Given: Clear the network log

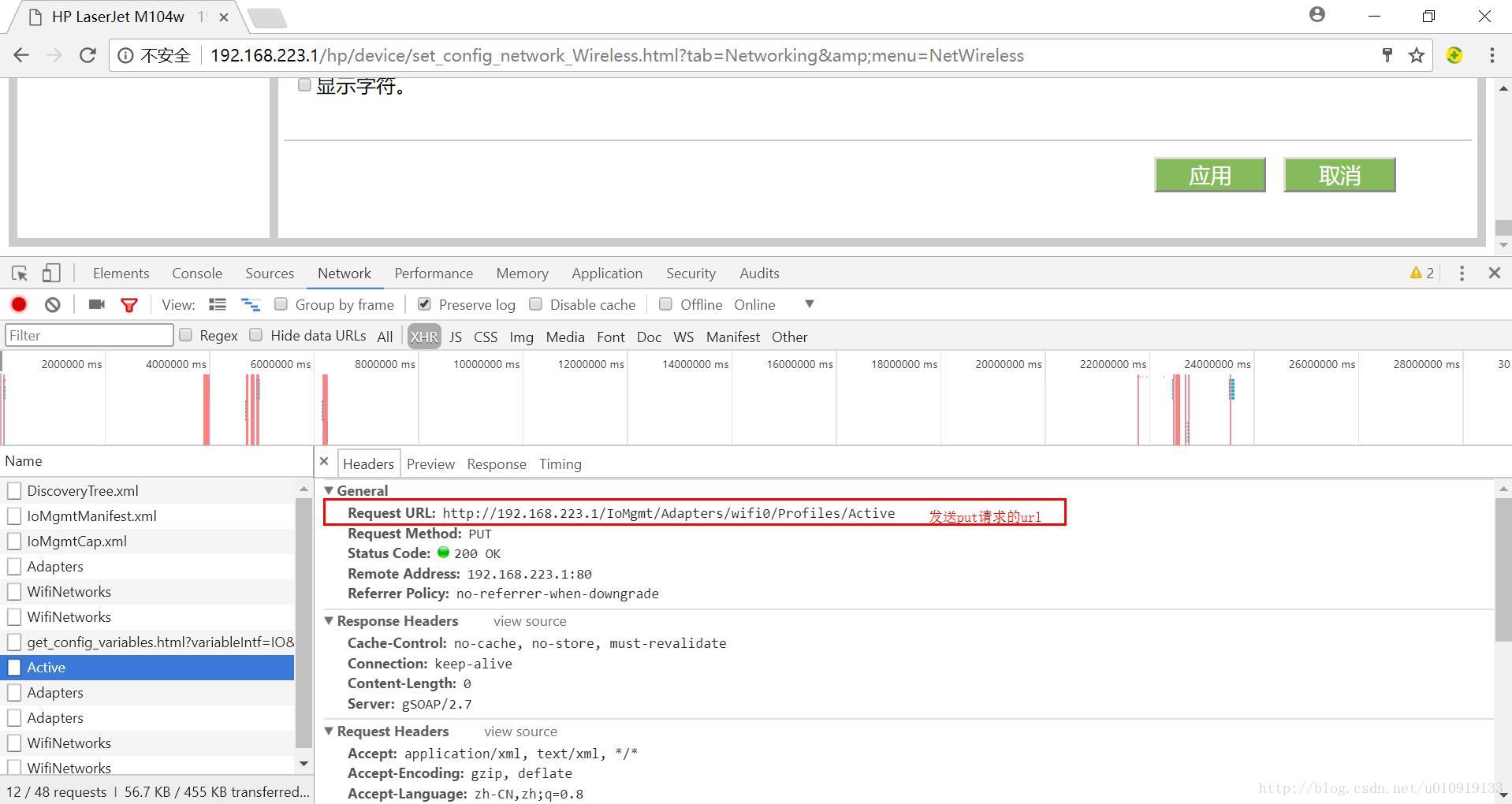Looking at the screenshot, I should tap(53, 304).
